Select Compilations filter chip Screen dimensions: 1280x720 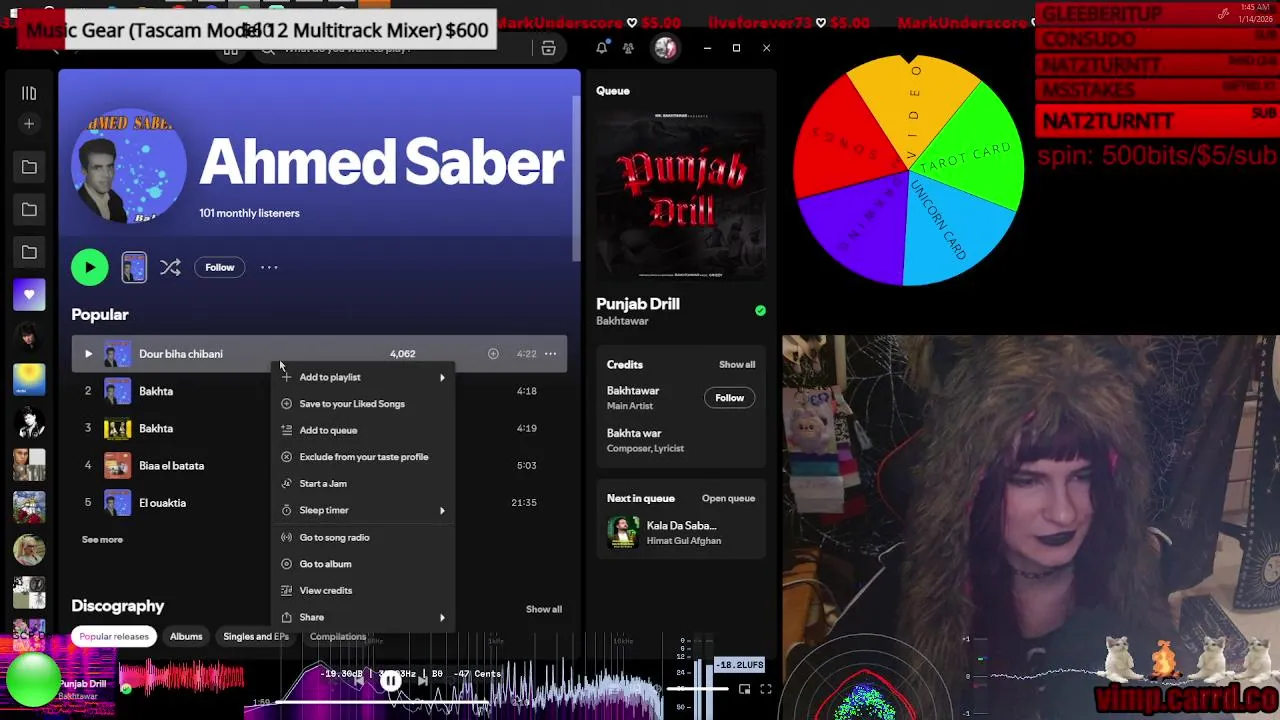(338, 636)
